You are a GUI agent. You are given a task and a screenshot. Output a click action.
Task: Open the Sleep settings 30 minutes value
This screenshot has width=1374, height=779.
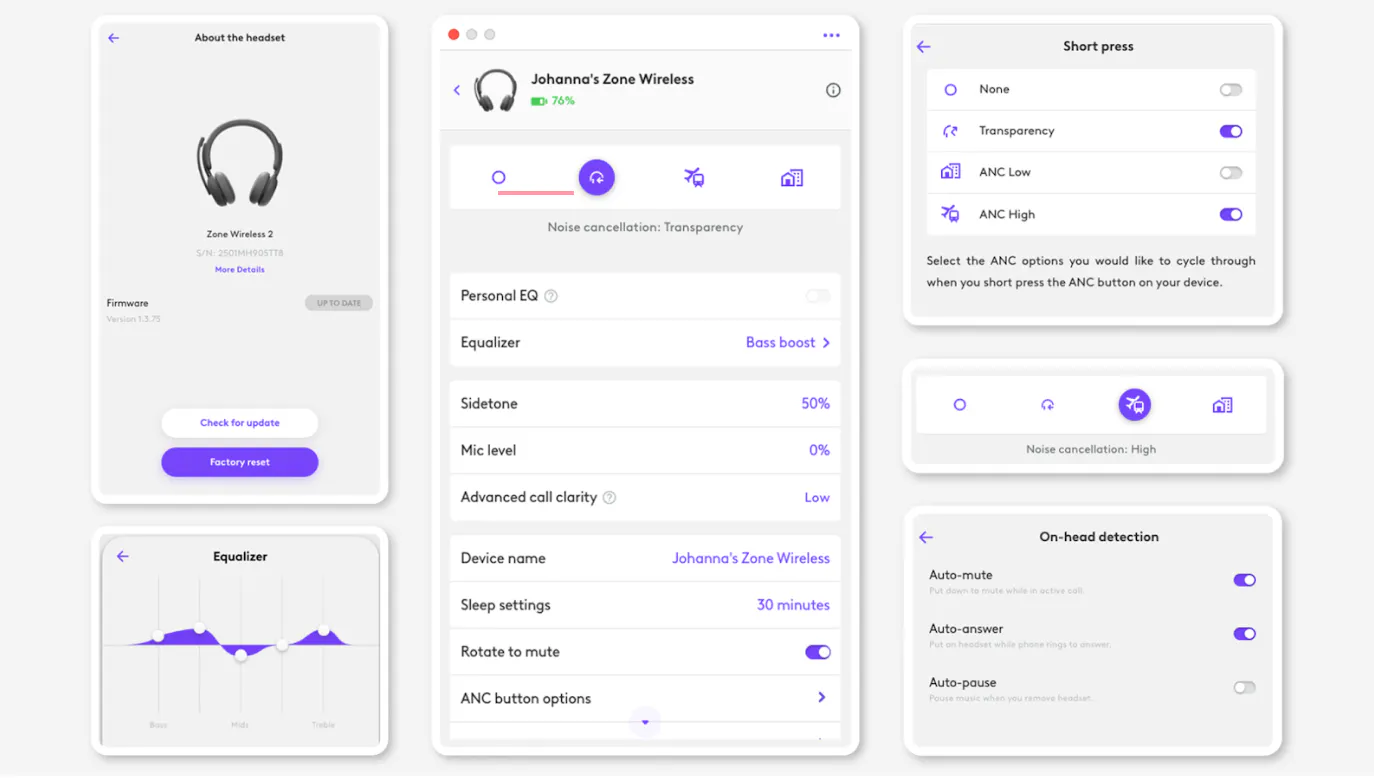tap(793, 605)
